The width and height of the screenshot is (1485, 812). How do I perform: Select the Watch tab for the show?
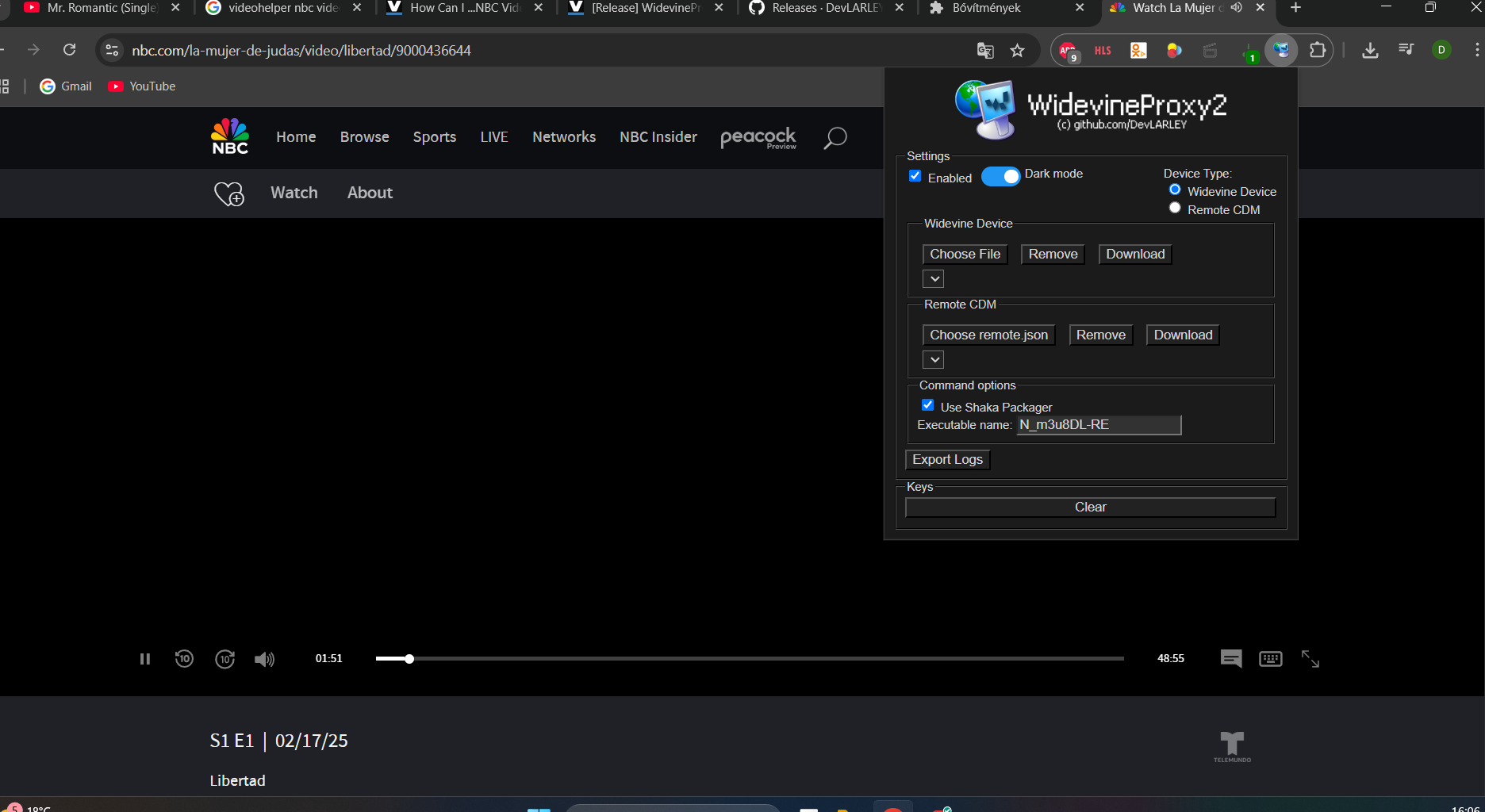click(x=294, y=193)
